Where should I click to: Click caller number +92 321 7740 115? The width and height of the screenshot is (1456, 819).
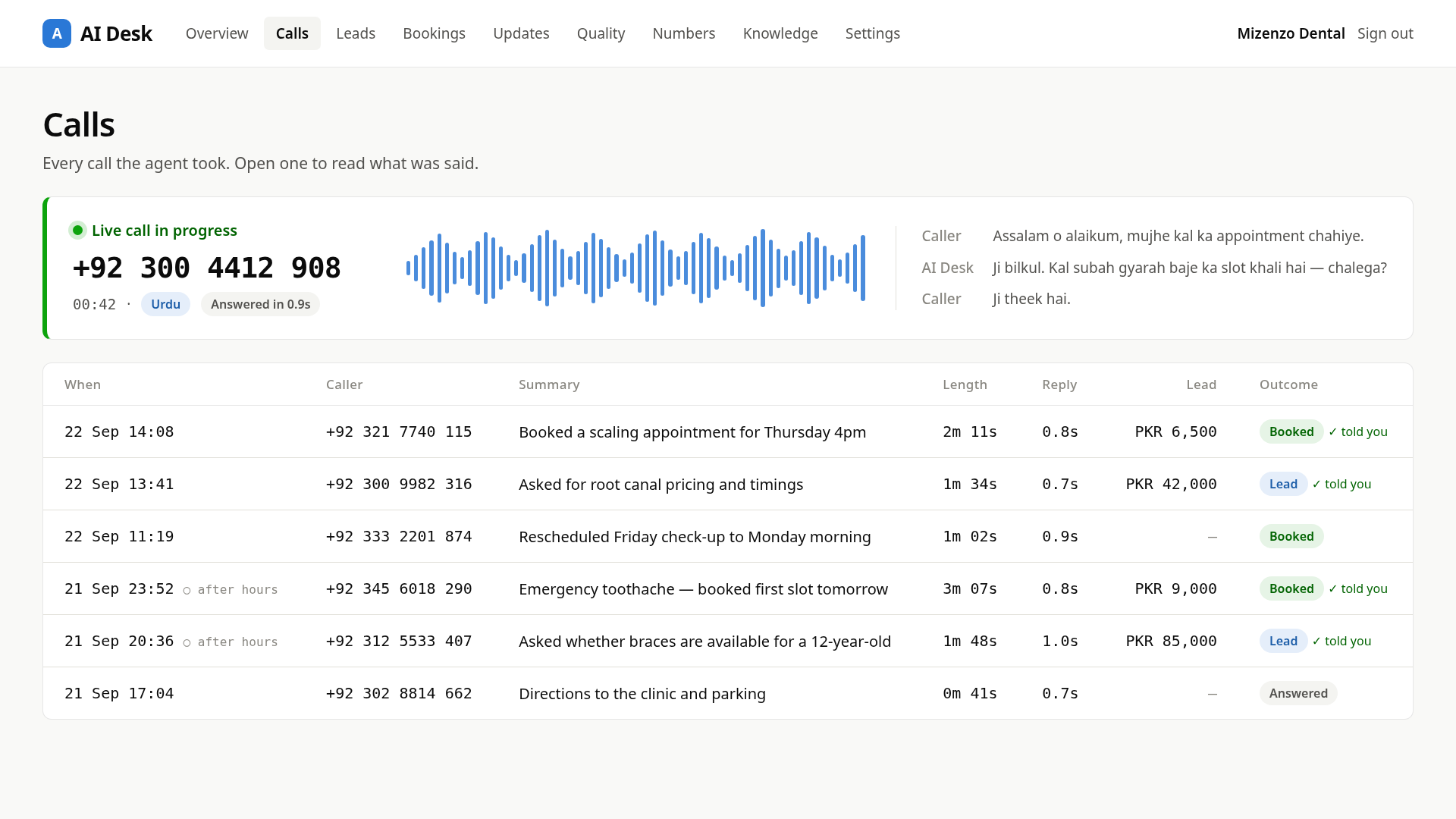click(399, 431)
